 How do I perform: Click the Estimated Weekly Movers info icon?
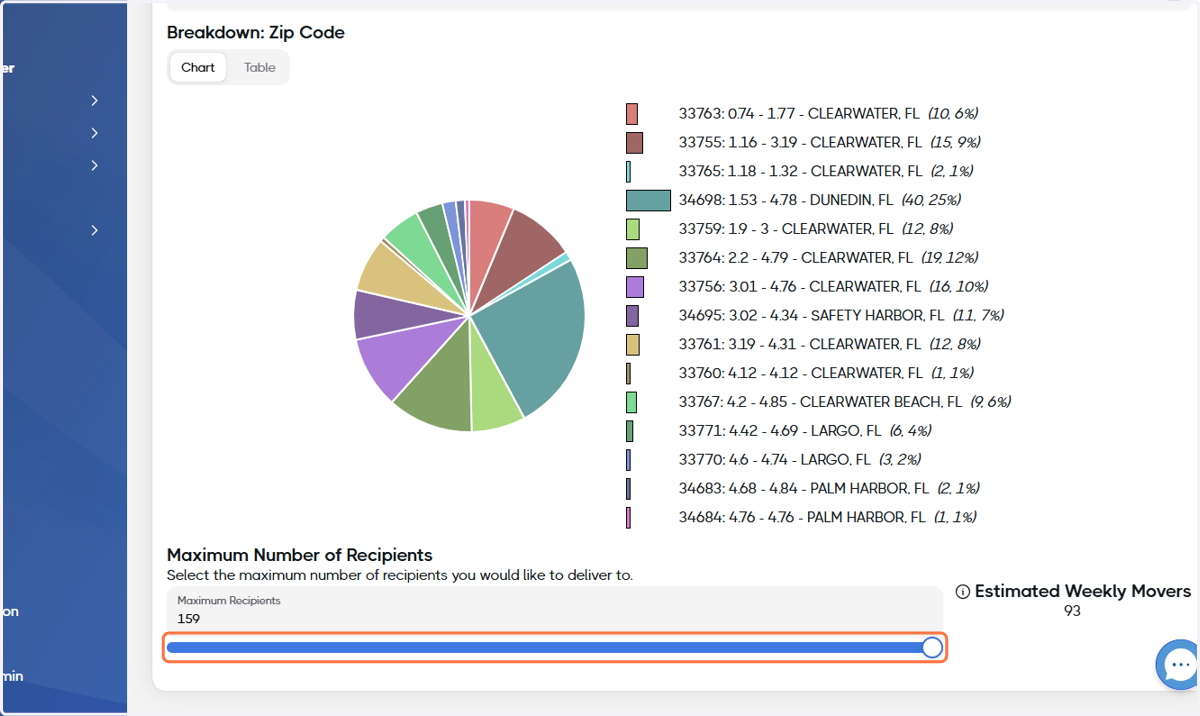(x=963, y=592)
